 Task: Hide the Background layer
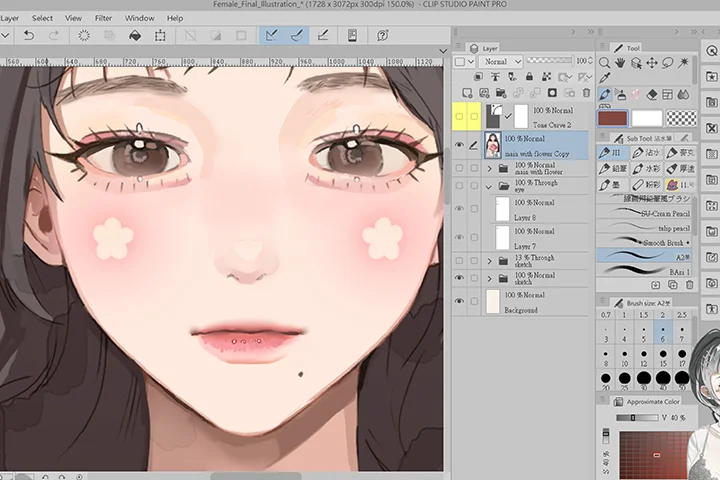click(459, 301)
